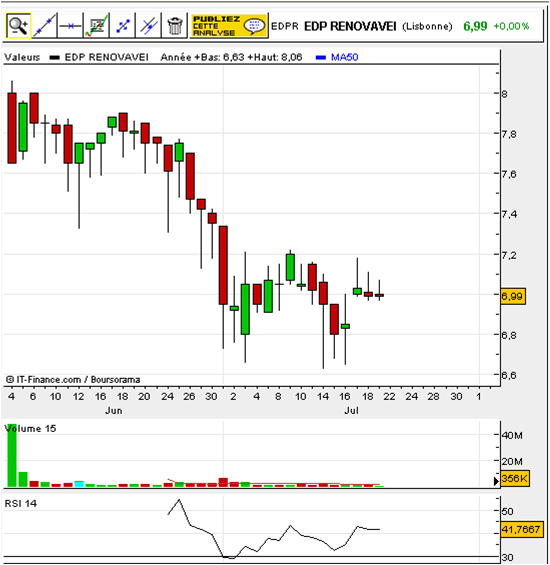Image resolution: width=550 pixels, height=565 pixels.
Task: Click the 6,6 price axis label
Action: point(509,375)
